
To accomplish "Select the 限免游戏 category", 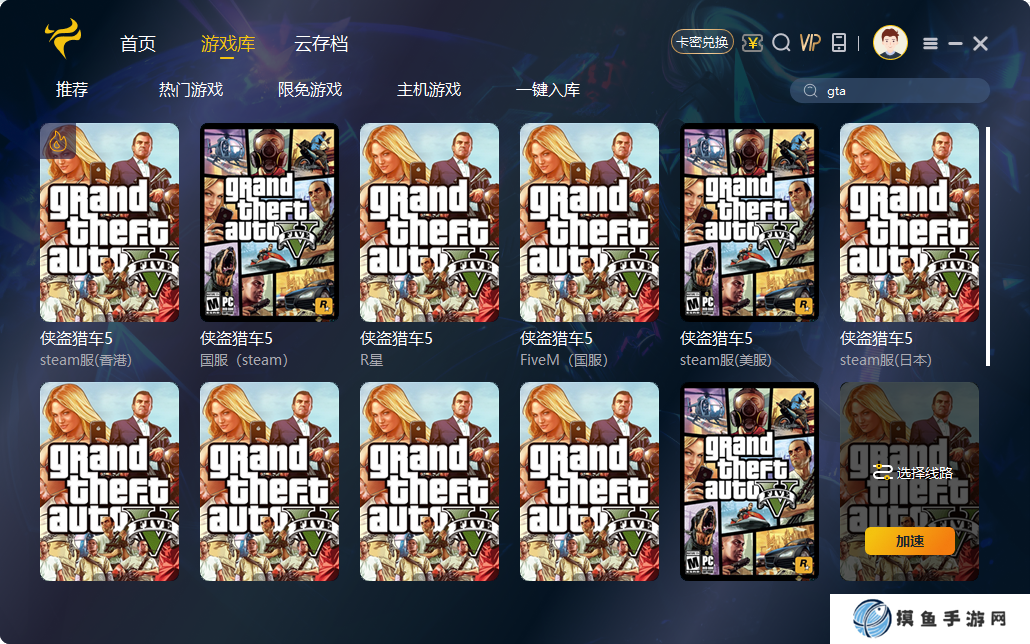I will coord(310,89).
